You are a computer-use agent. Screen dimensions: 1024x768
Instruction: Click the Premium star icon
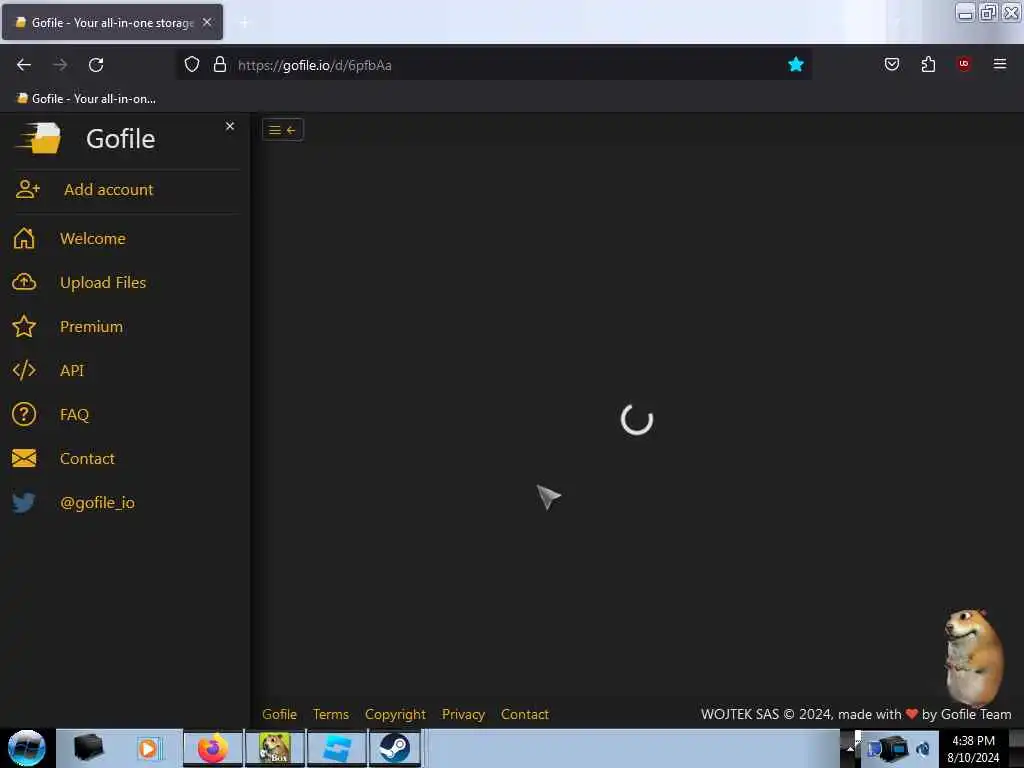(24, 326)
